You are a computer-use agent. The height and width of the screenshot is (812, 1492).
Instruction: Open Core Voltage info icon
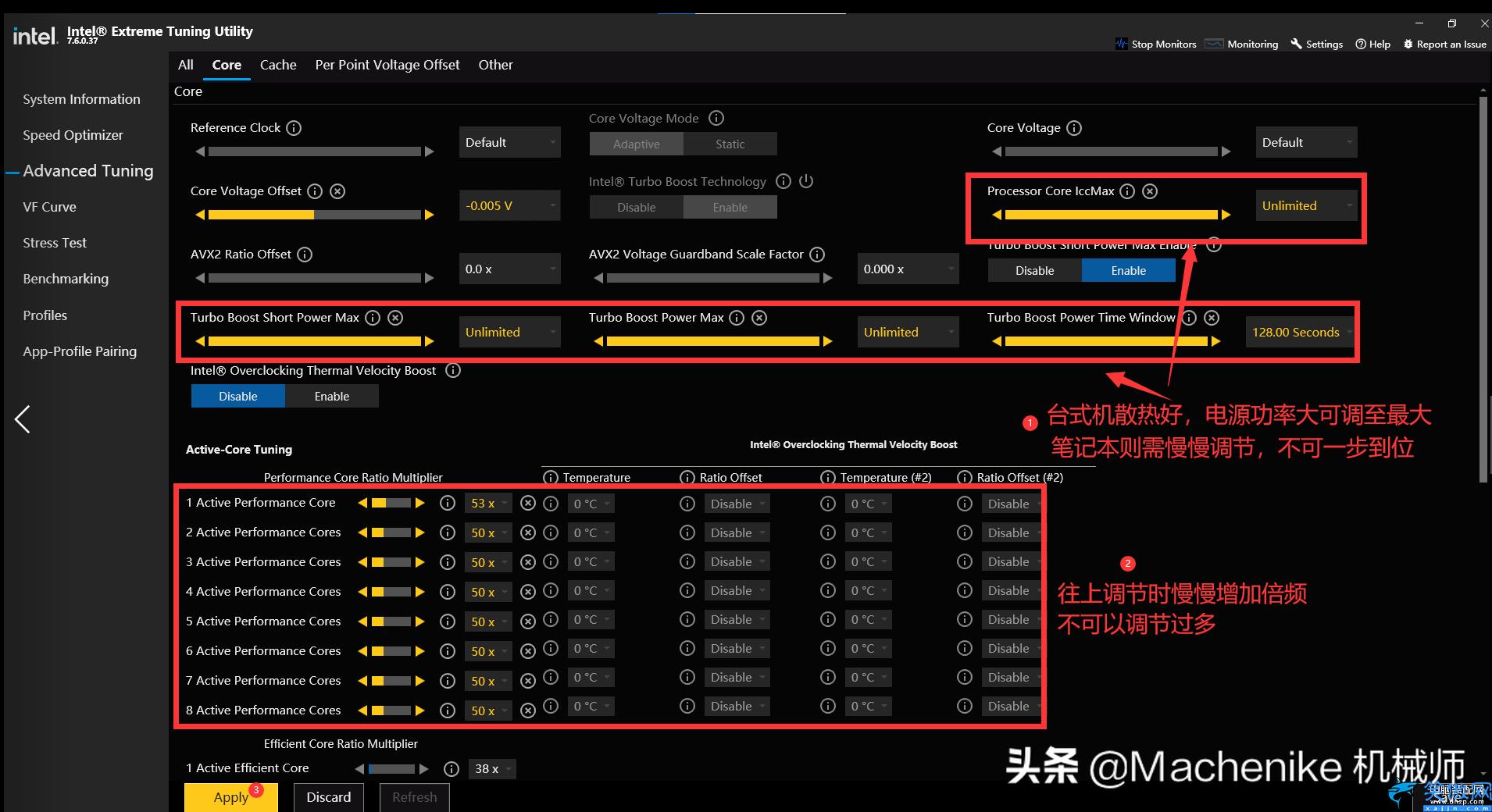pos(1074,128)
